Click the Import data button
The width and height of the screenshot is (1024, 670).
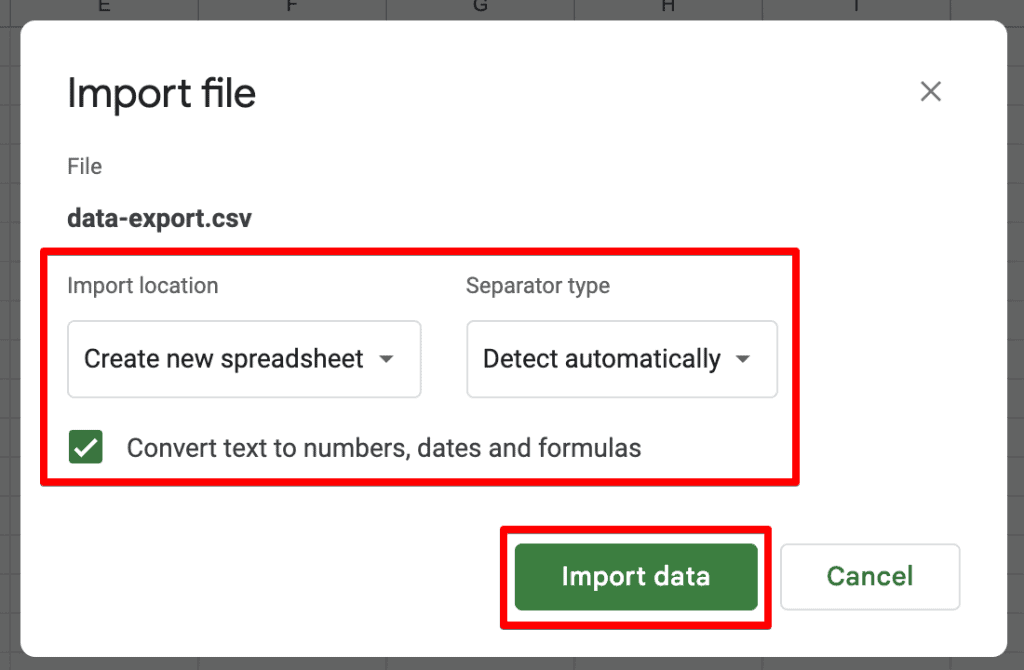click(x=635, y=576)
